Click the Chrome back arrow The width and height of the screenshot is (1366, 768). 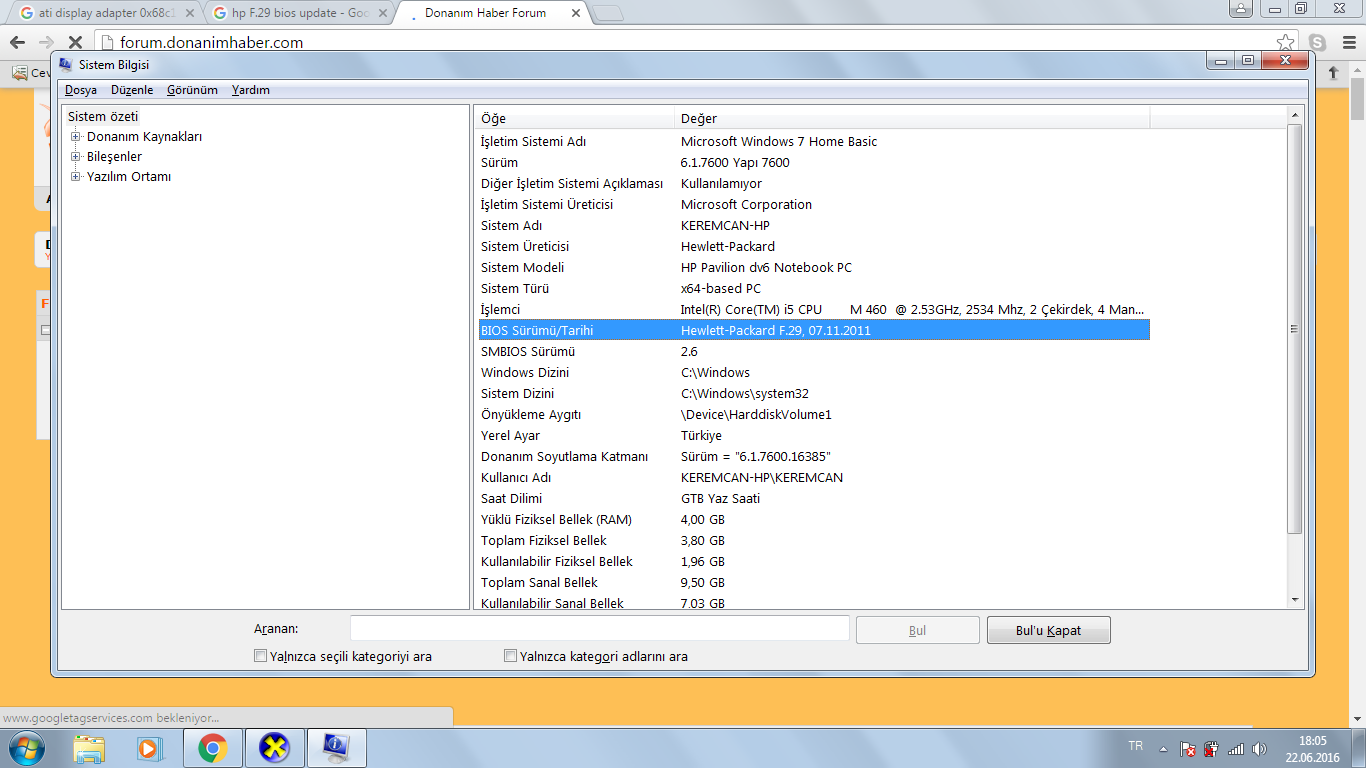(x=17, y=43)
